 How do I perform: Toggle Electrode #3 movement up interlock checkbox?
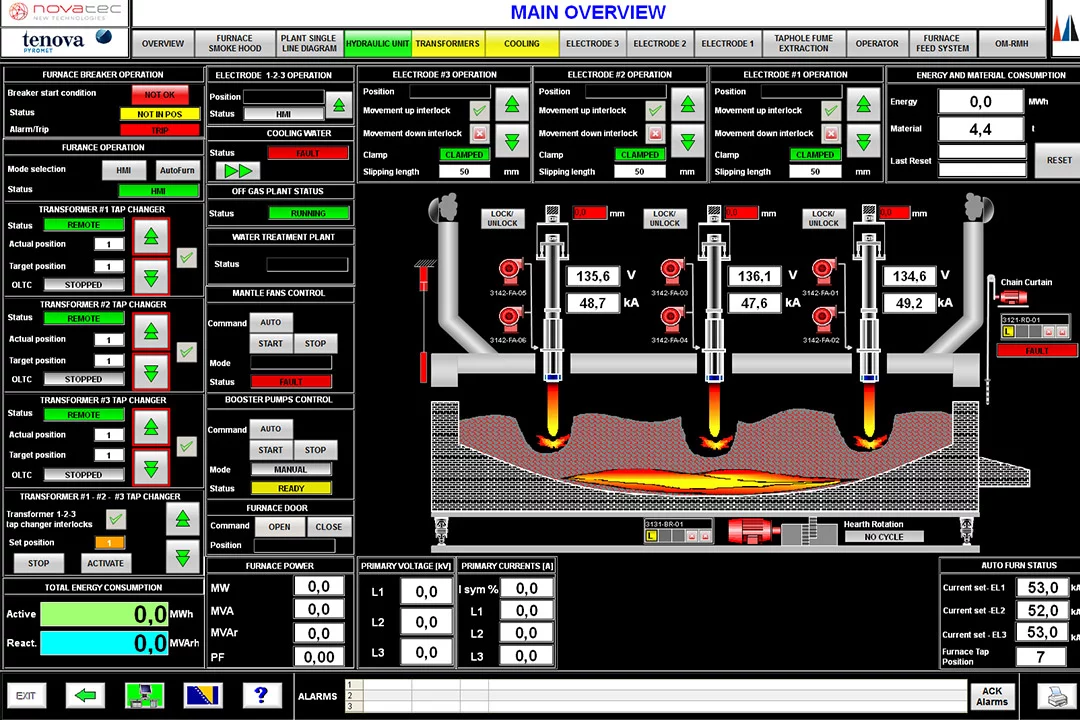point(479,110)
